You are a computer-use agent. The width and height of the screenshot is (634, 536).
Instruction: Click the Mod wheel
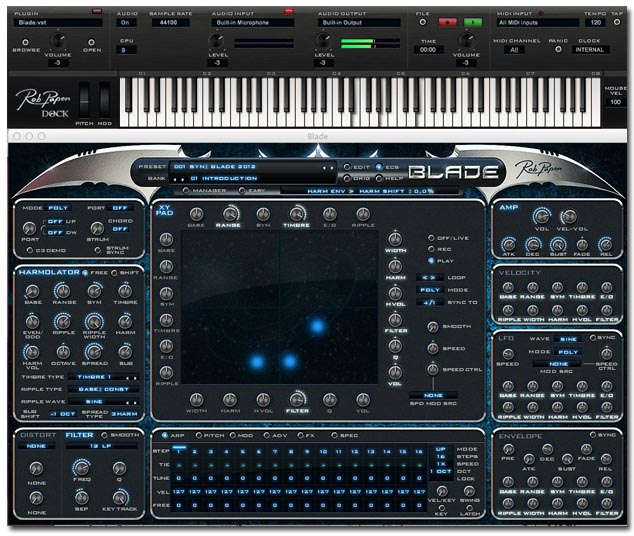tap(105, 100)
